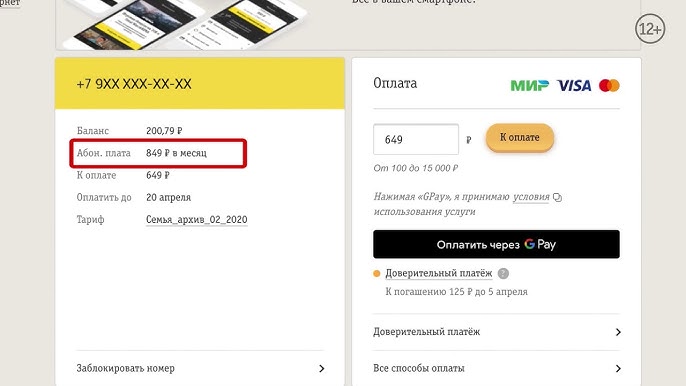Click phone number header +7 9XX XXX-XX-XX
Screen dimensions: 686x386
[134, 84]
